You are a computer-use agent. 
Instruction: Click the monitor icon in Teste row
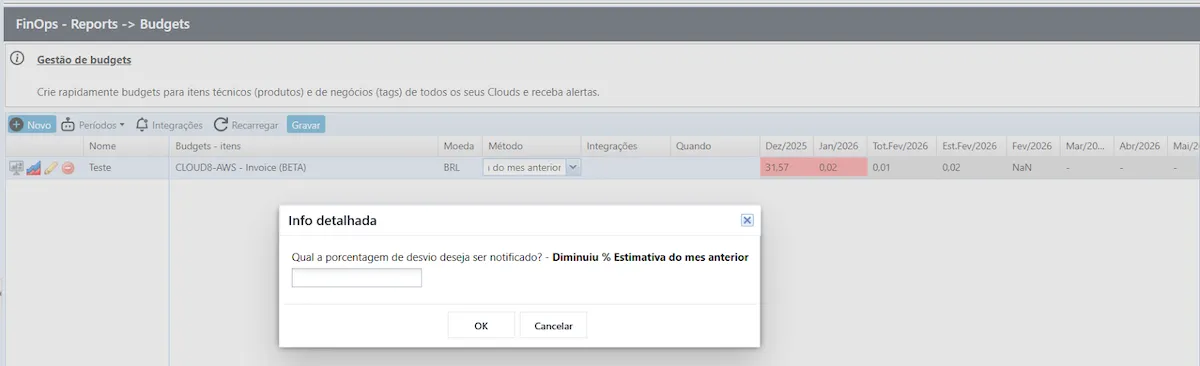pos(16,168)
